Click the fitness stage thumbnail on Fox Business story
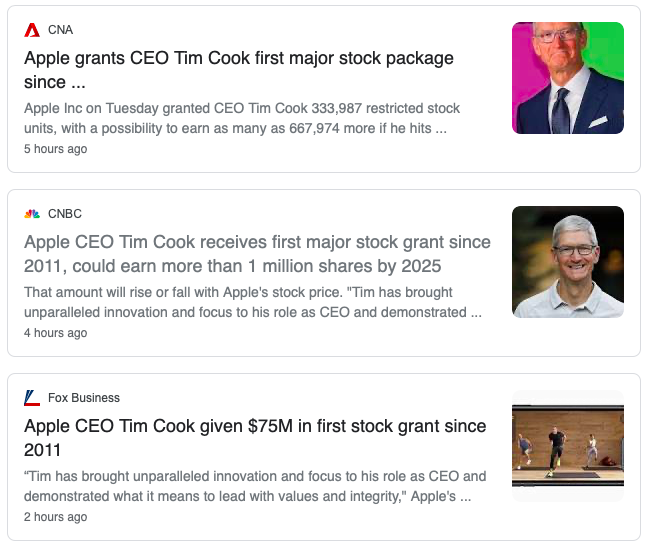 coord(567,446)
